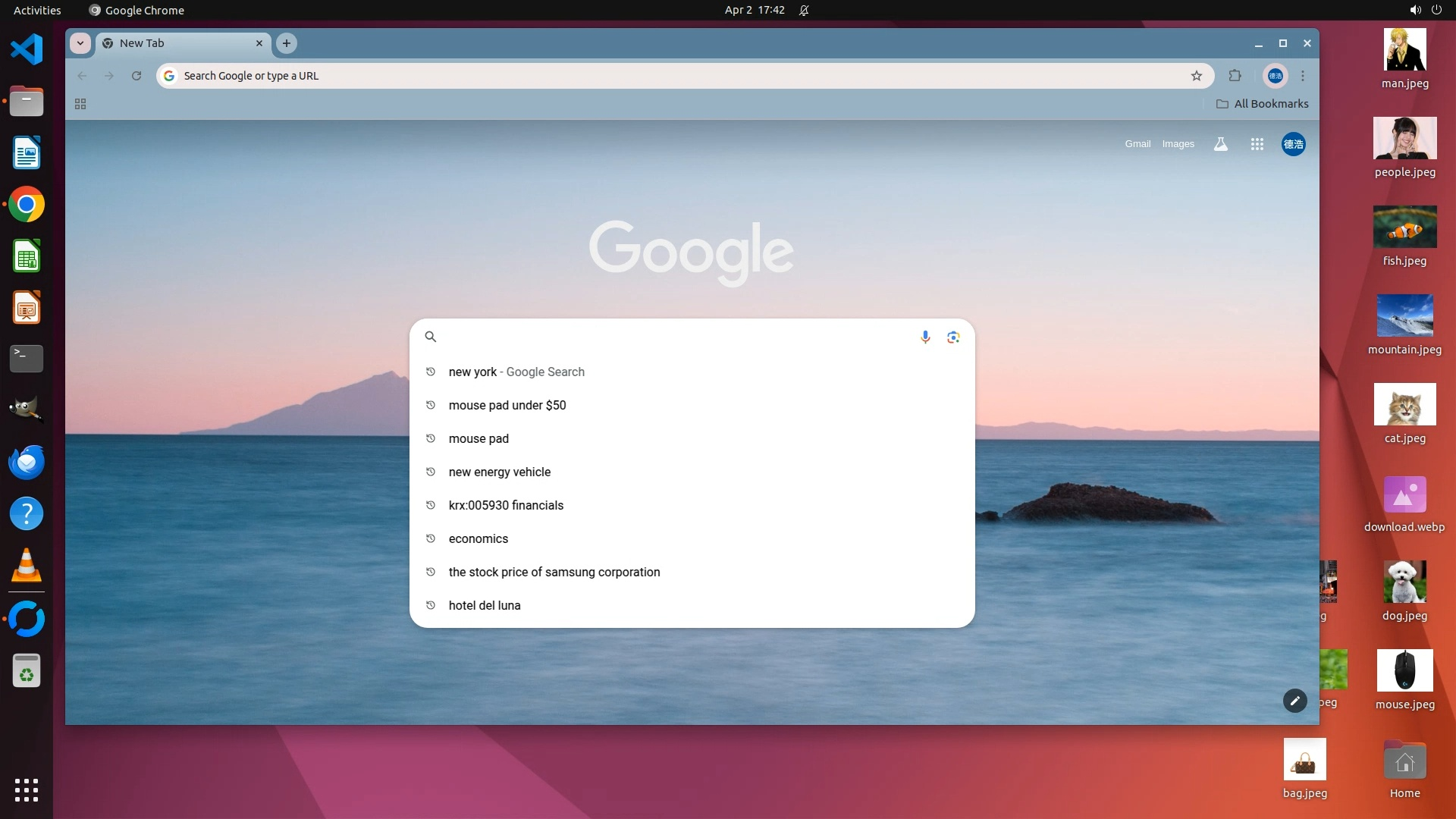
Task: Toggle the notifications bell in top bar
Action: coord(804,11)
